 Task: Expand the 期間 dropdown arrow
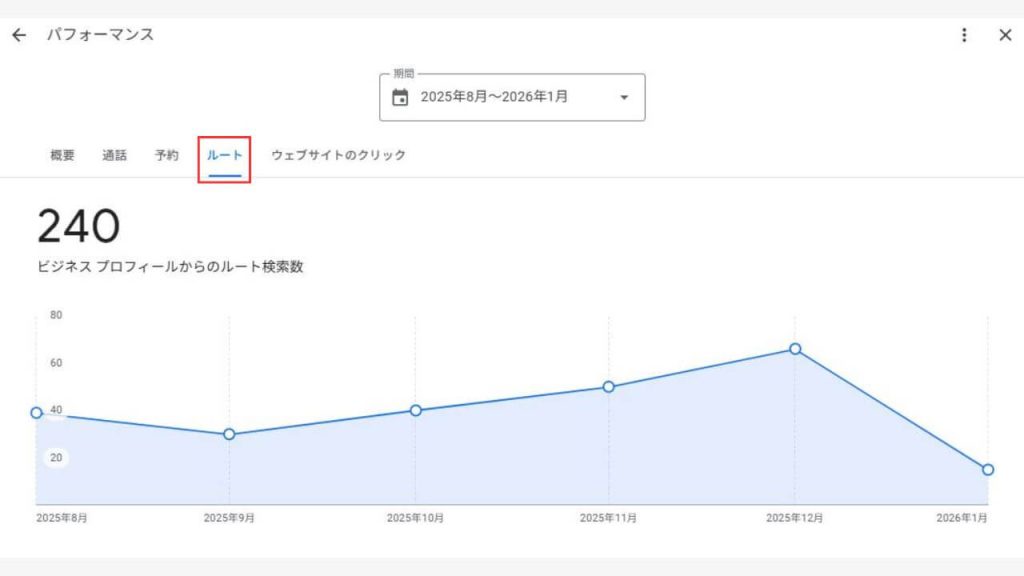click(x=624, y=97)
